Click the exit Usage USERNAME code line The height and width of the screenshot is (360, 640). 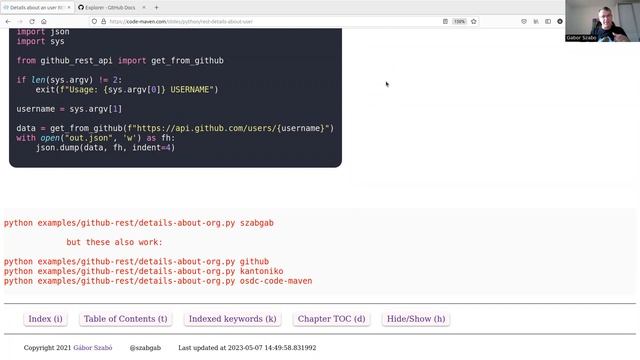click(127, 89)
